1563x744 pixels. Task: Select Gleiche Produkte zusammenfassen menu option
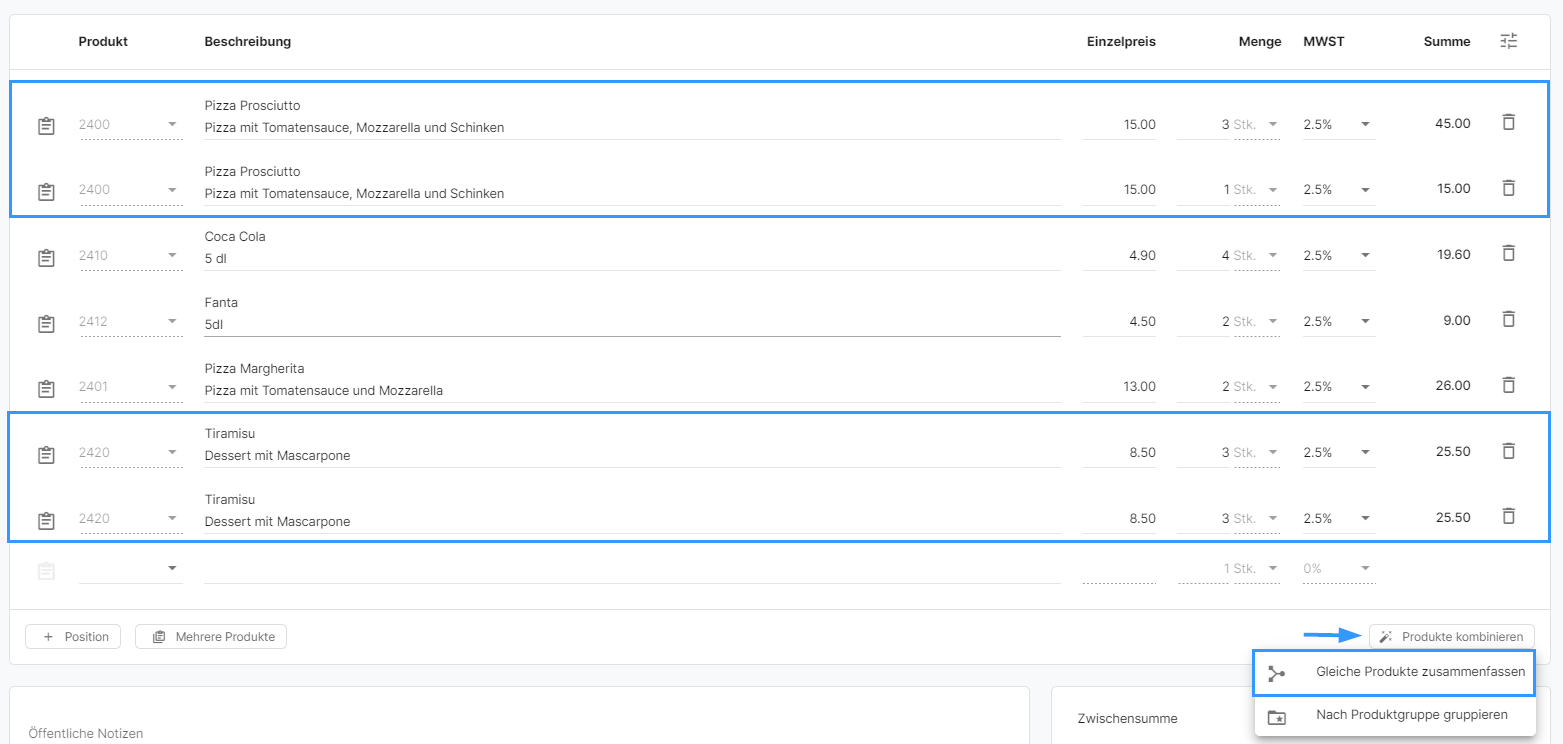point(1394,673)
